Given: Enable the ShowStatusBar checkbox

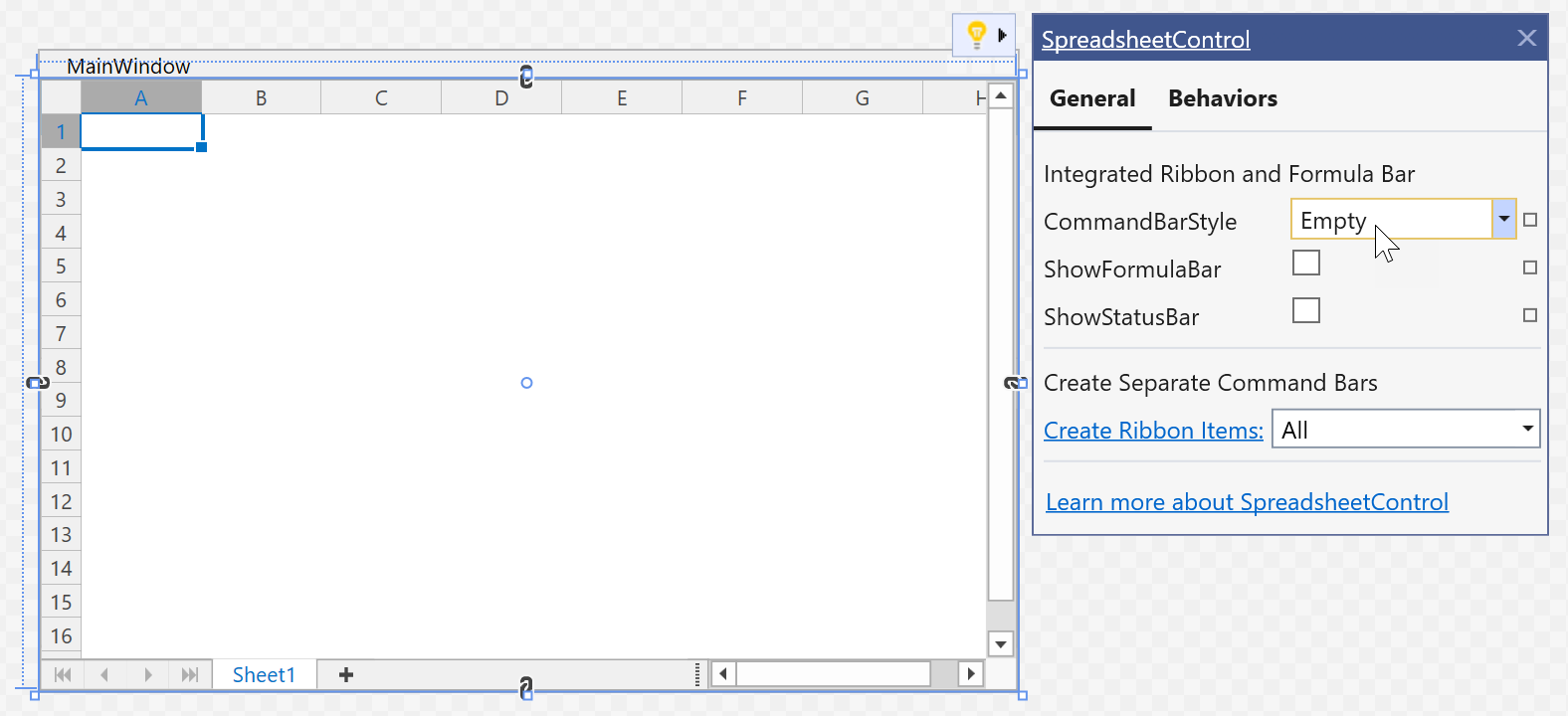Looking at the screenshot, I should tap(1305, 310).
